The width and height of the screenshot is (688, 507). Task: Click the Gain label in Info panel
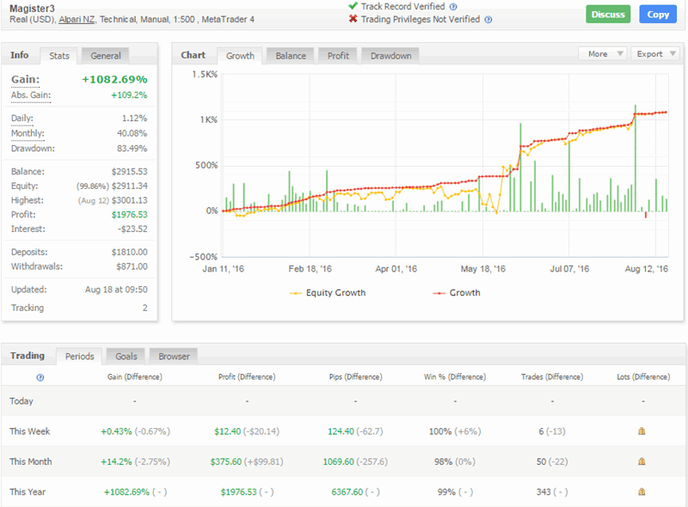pos(25,79)
